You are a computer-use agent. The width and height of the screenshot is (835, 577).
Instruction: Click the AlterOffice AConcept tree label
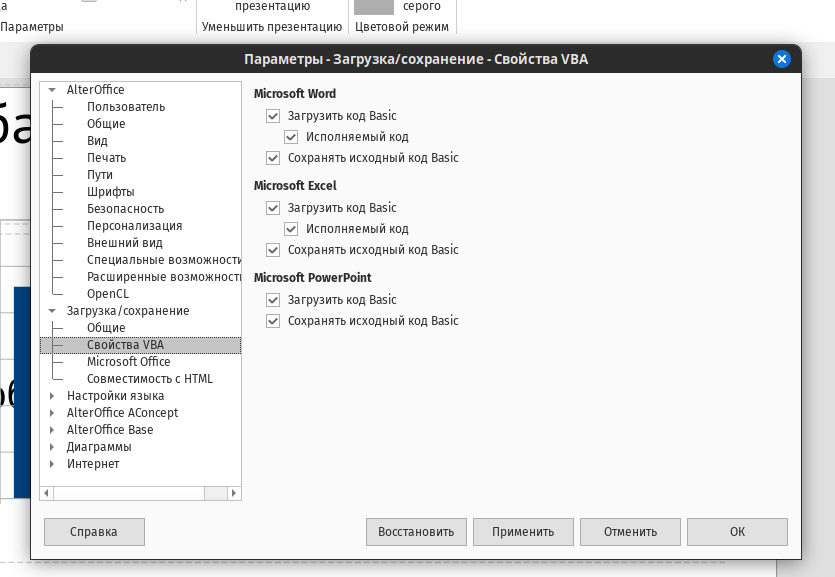coord(122,413)
